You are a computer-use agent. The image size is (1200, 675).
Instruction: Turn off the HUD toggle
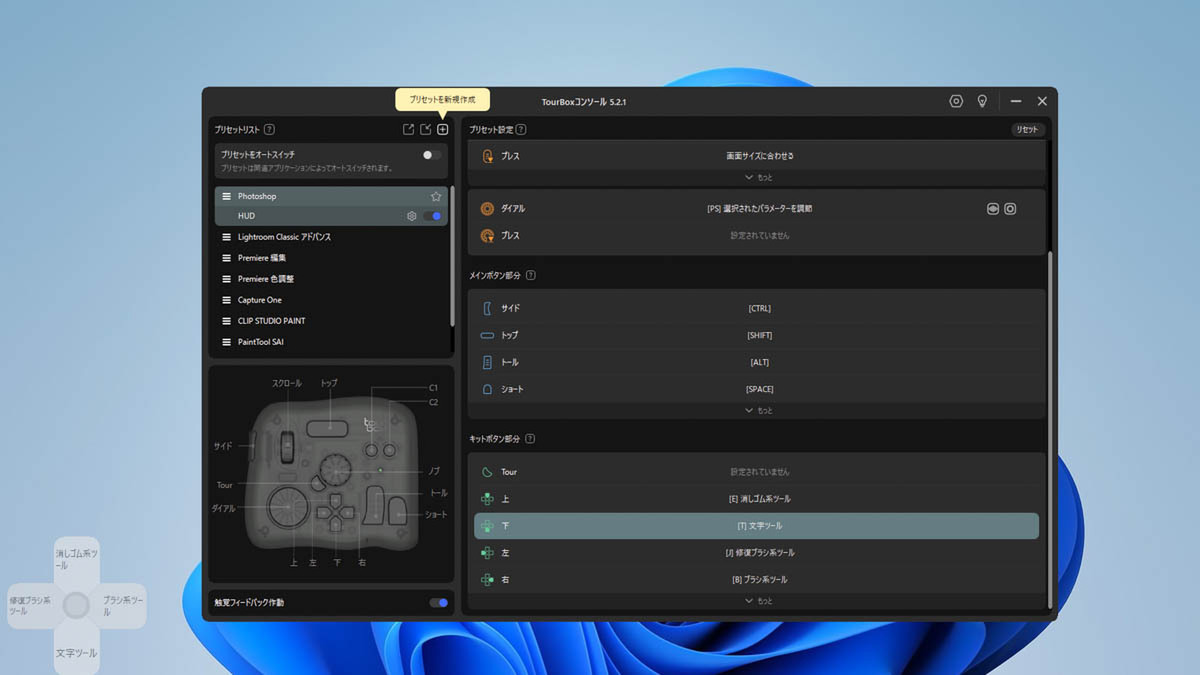(x=433, y=216)
